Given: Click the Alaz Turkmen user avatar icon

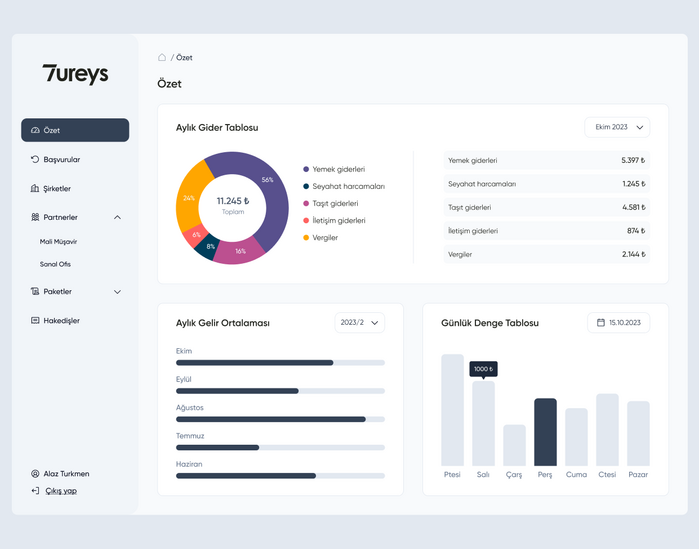Looking at the screenshot, I should point(35,474).
